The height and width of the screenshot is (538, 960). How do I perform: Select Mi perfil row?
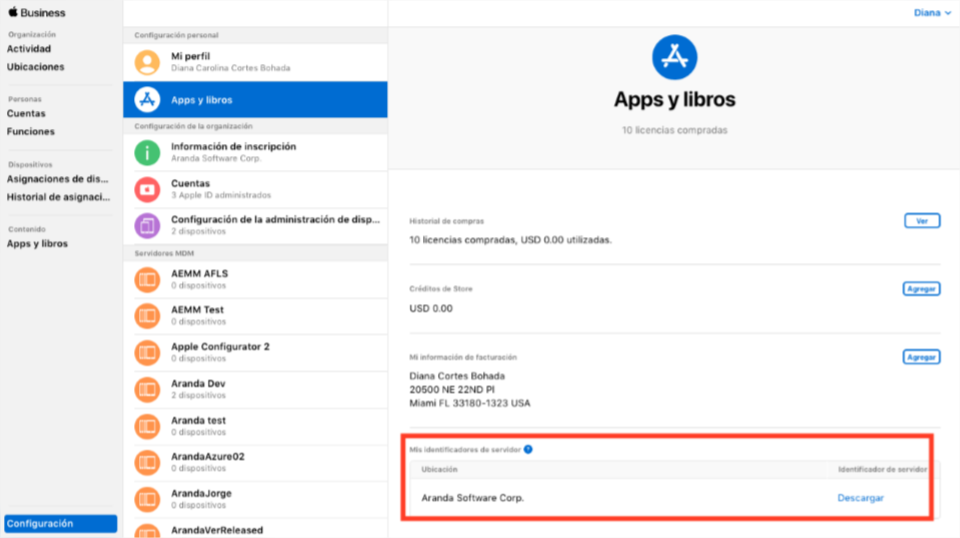(x=255, y=62)
